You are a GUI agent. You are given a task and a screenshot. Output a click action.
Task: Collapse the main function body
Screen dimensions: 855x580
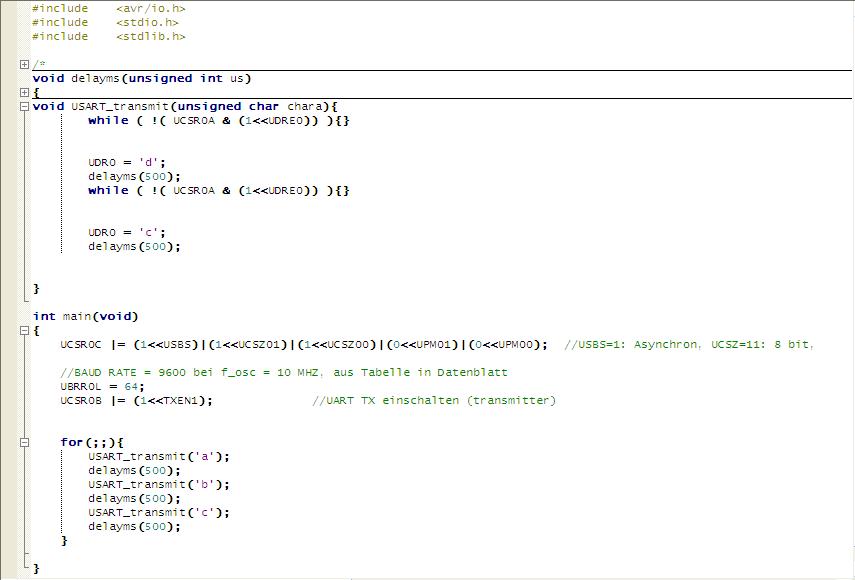click(x=24, y=330)
